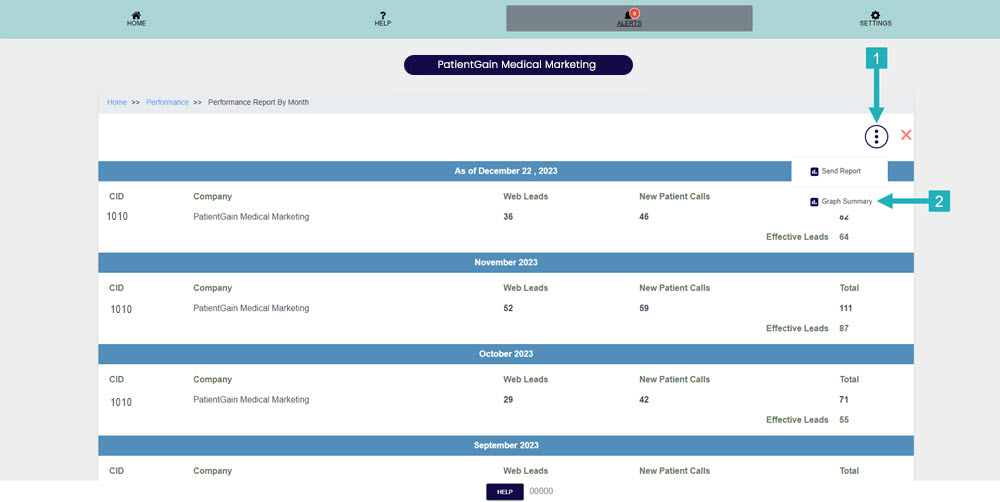Open Help from the top navigation bar
Image resolution: width=1000 pixels, height=502 pixels.
(383, 18)
